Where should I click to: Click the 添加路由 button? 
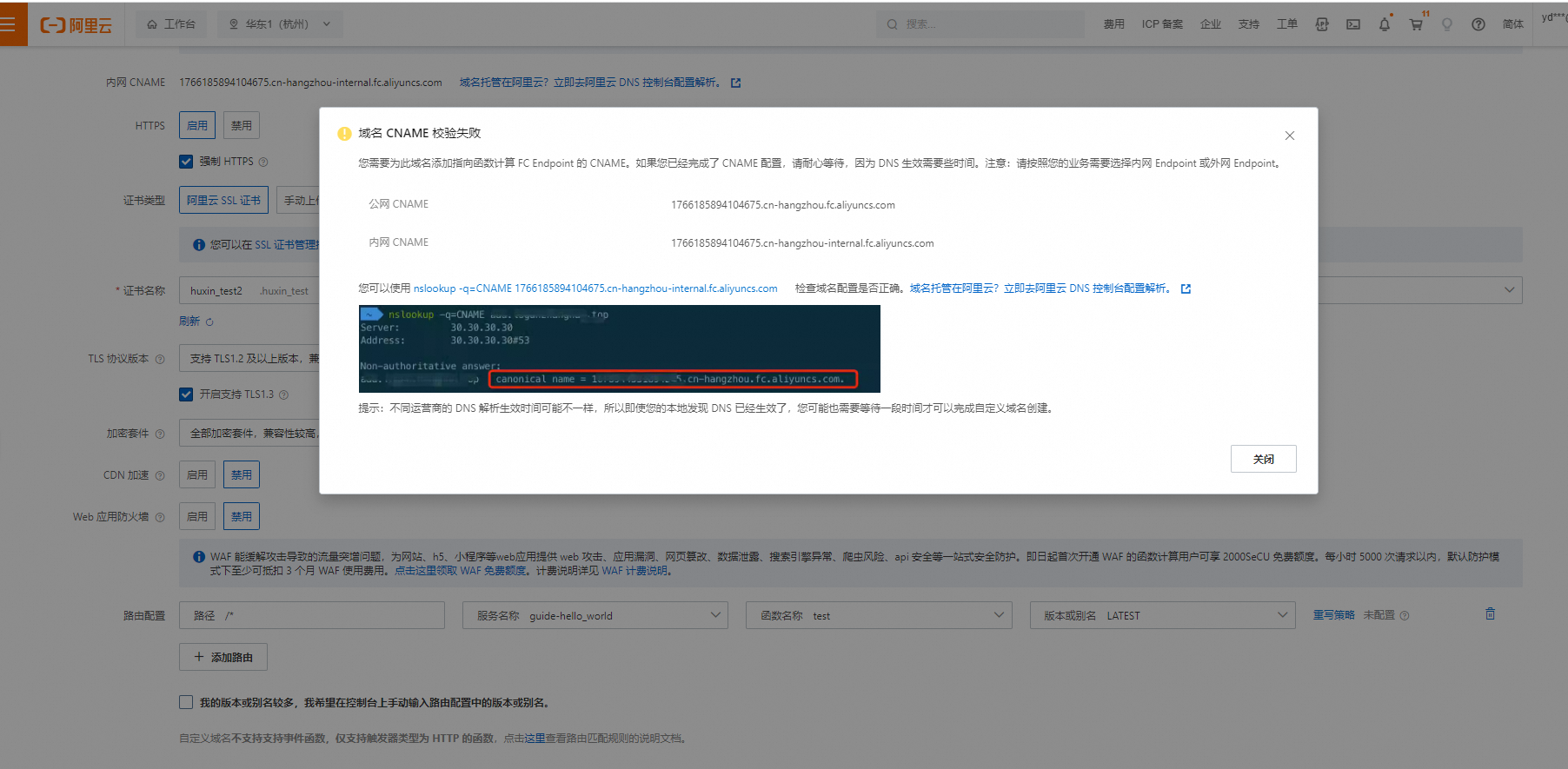[223, 657]
